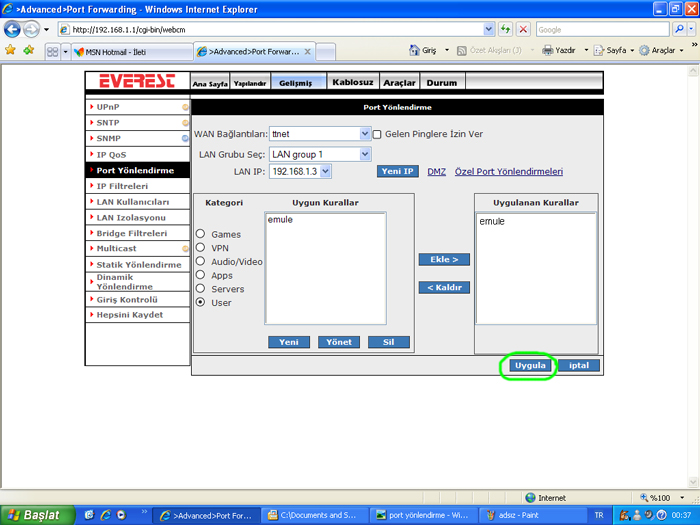
Task: Launch Internet Explorer from quick launch
Action: [x=106, y=515]
